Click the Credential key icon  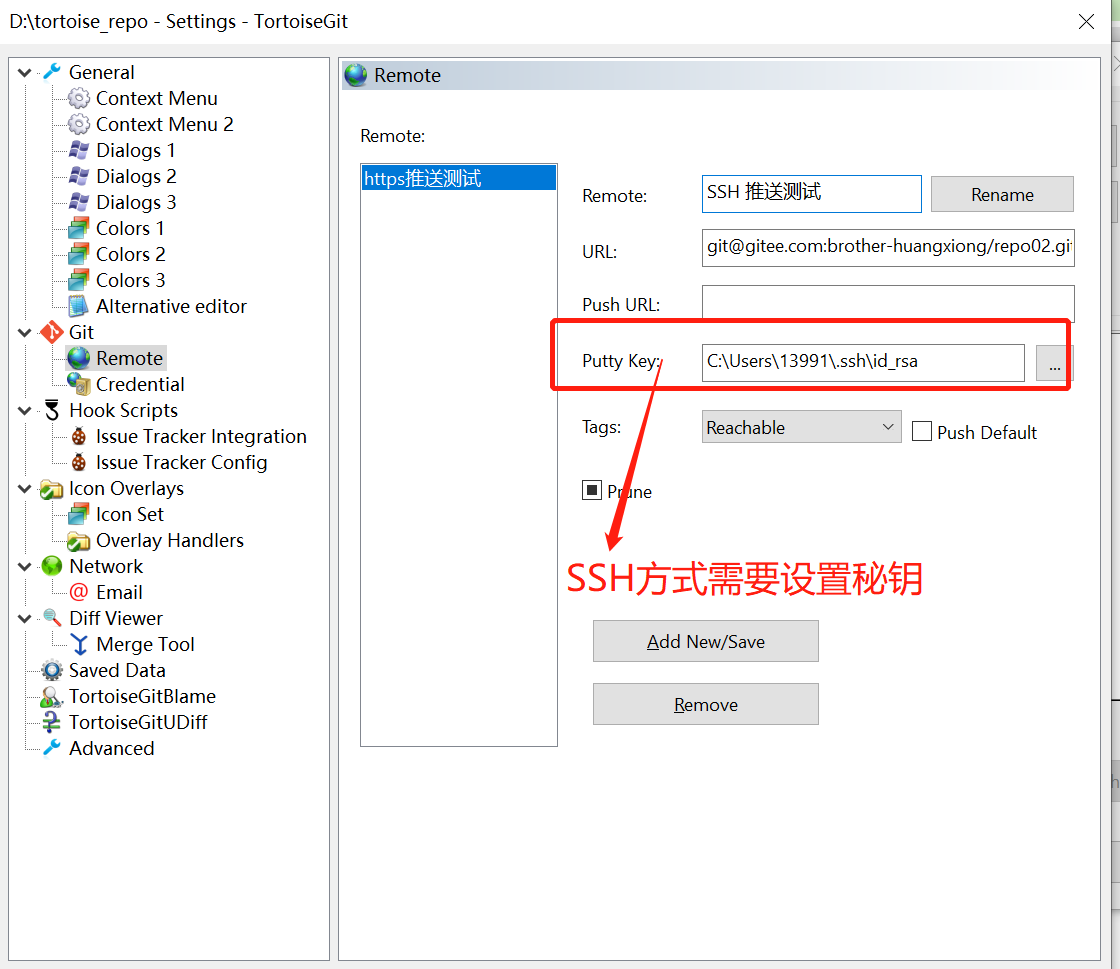tap(79, 384)
